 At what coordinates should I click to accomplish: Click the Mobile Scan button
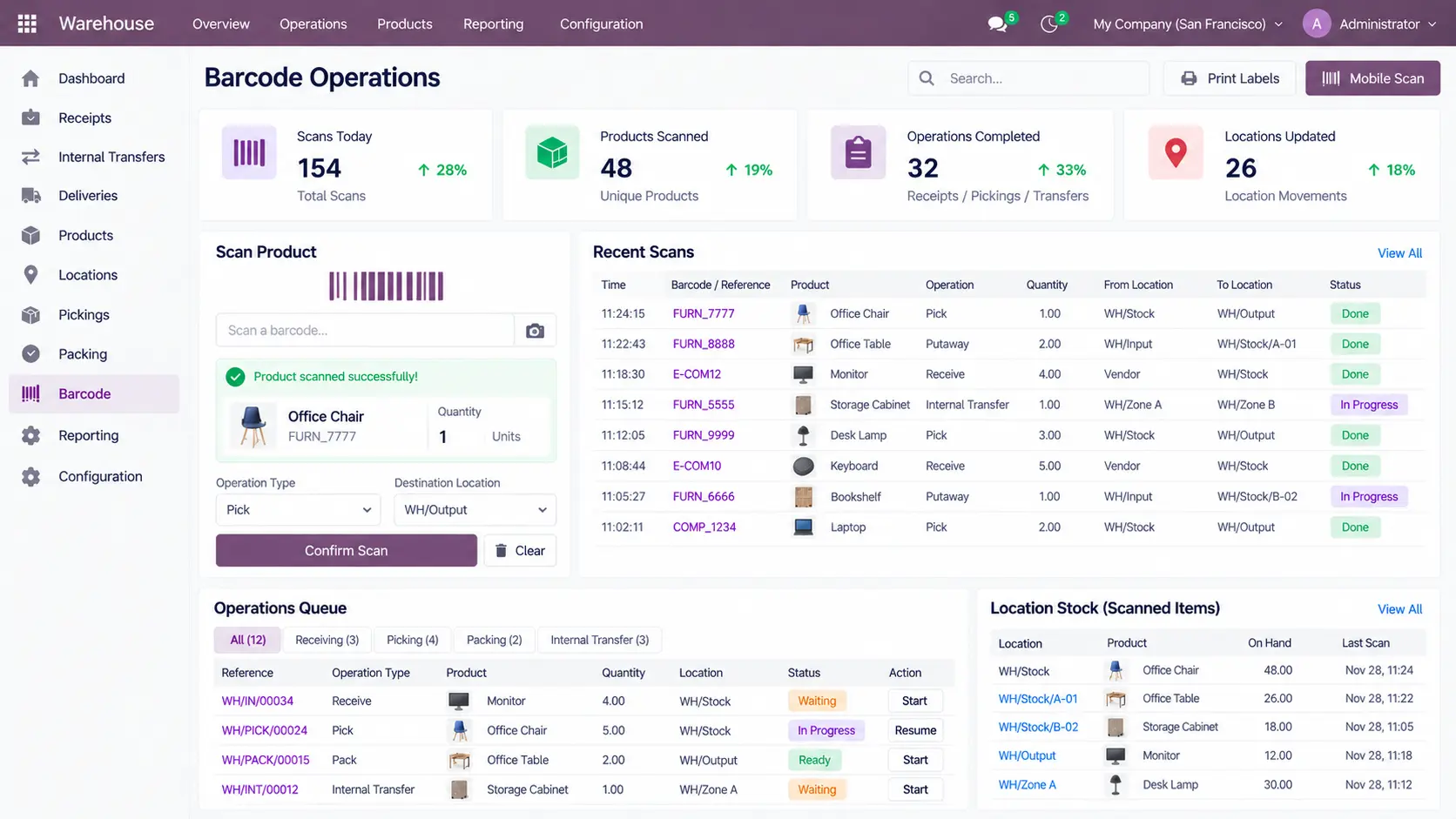point(1372,78)
